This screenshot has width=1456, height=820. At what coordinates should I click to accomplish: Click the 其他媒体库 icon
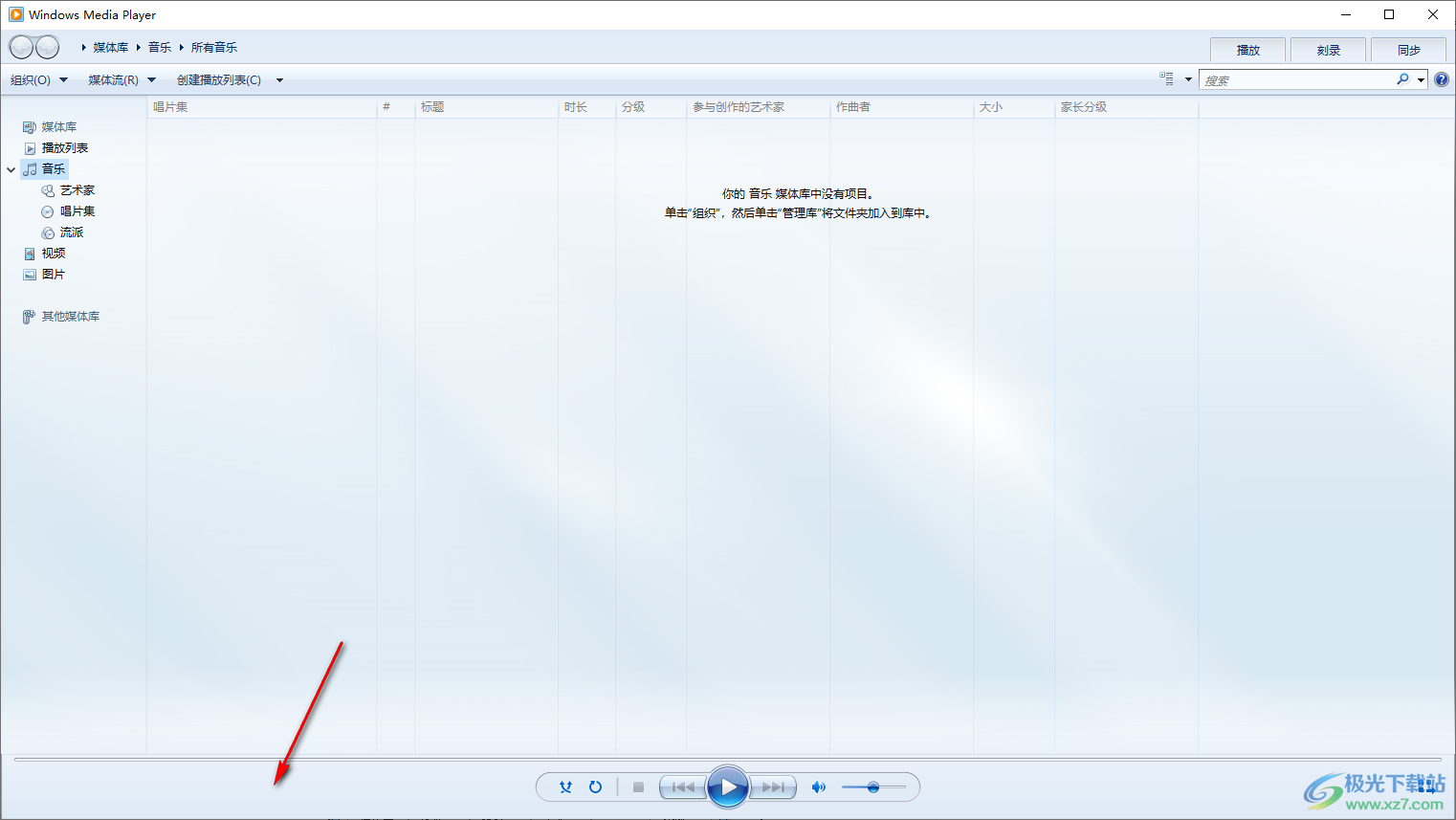pos(29,317)
